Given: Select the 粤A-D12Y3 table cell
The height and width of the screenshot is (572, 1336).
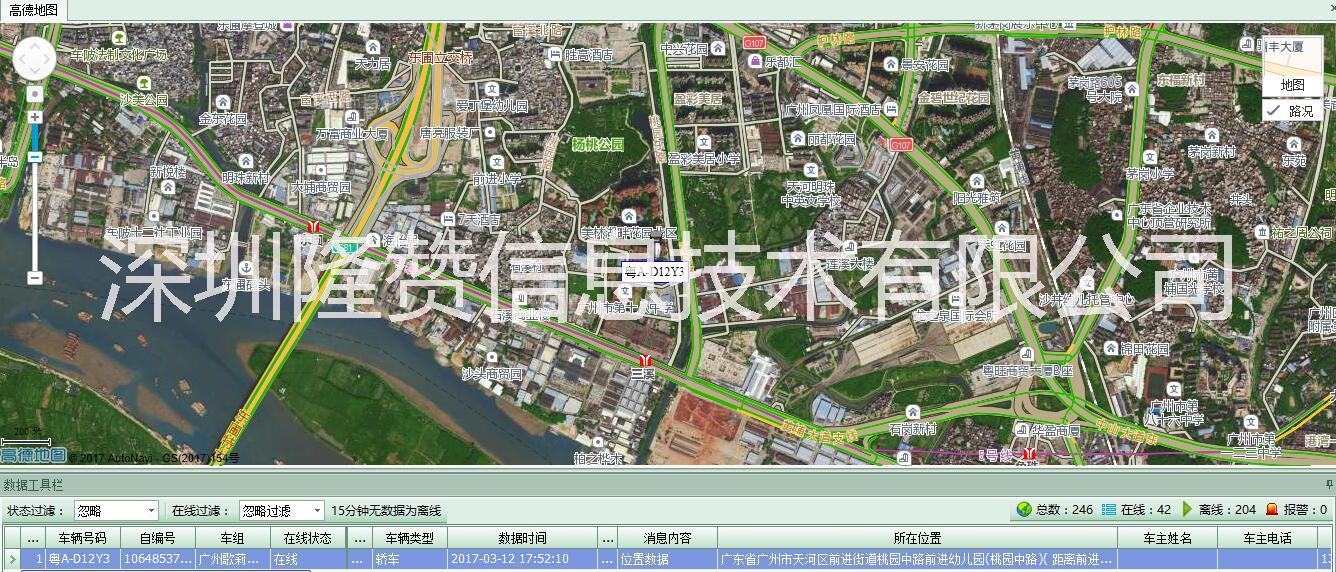Looking at the screenshot, I should point(83,559).
